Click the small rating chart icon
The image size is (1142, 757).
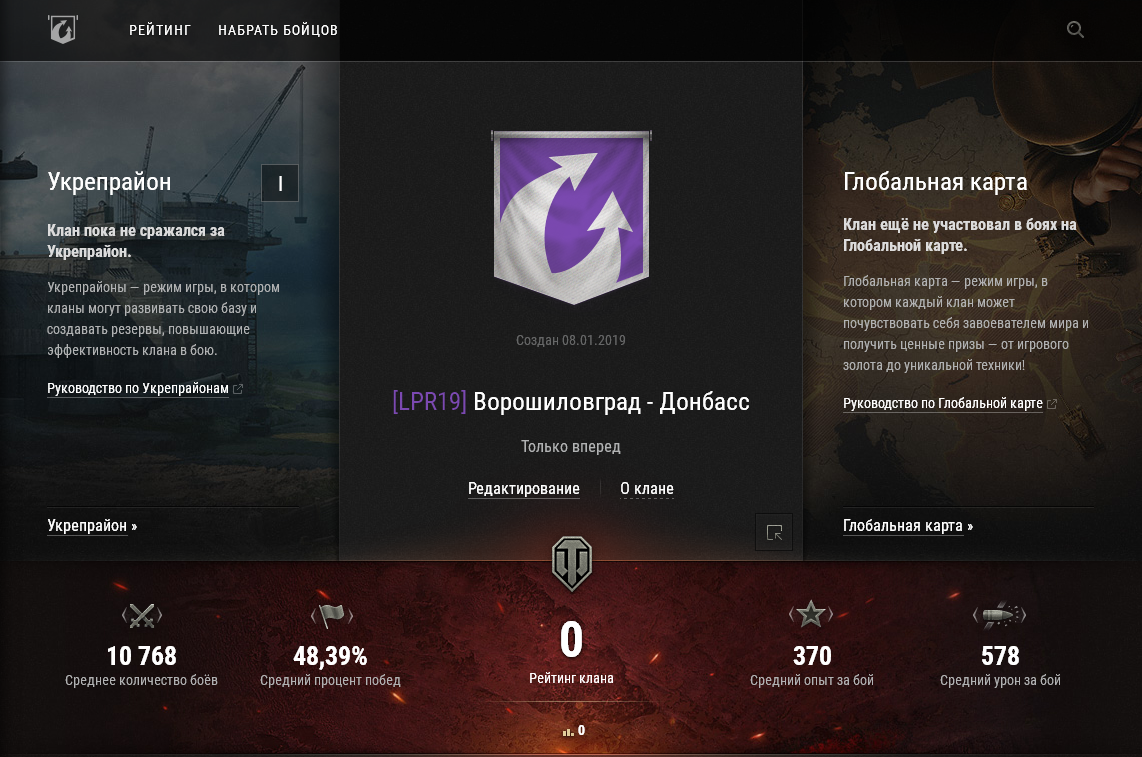click(568, 731)
